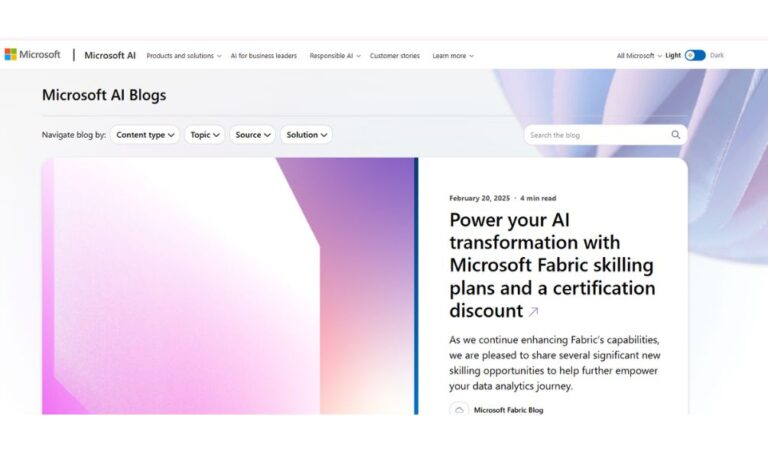
Task: Click the Search the blog field
Action: [605, 135]
